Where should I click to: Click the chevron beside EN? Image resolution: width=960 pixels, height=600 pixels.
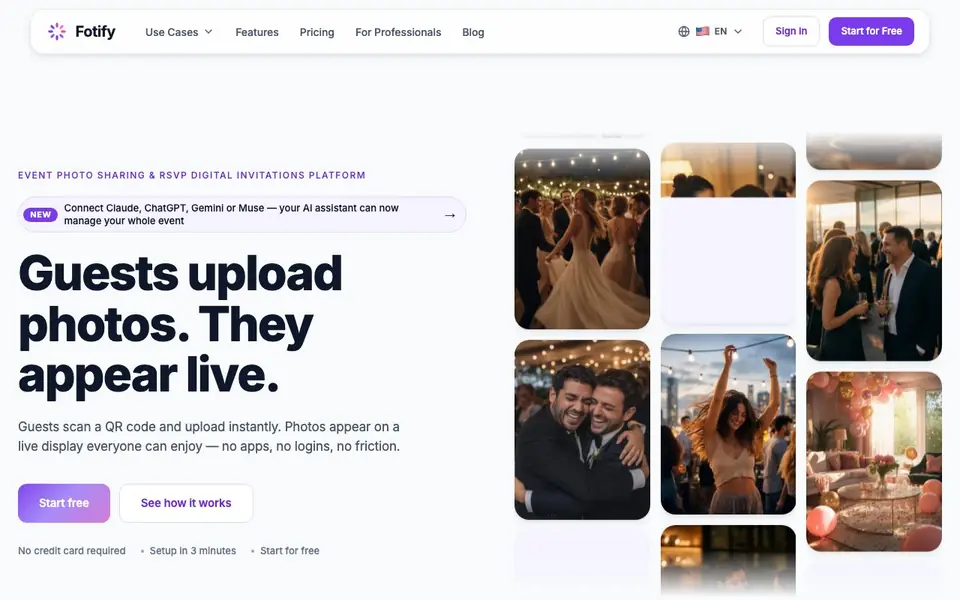tap(738, 31)
